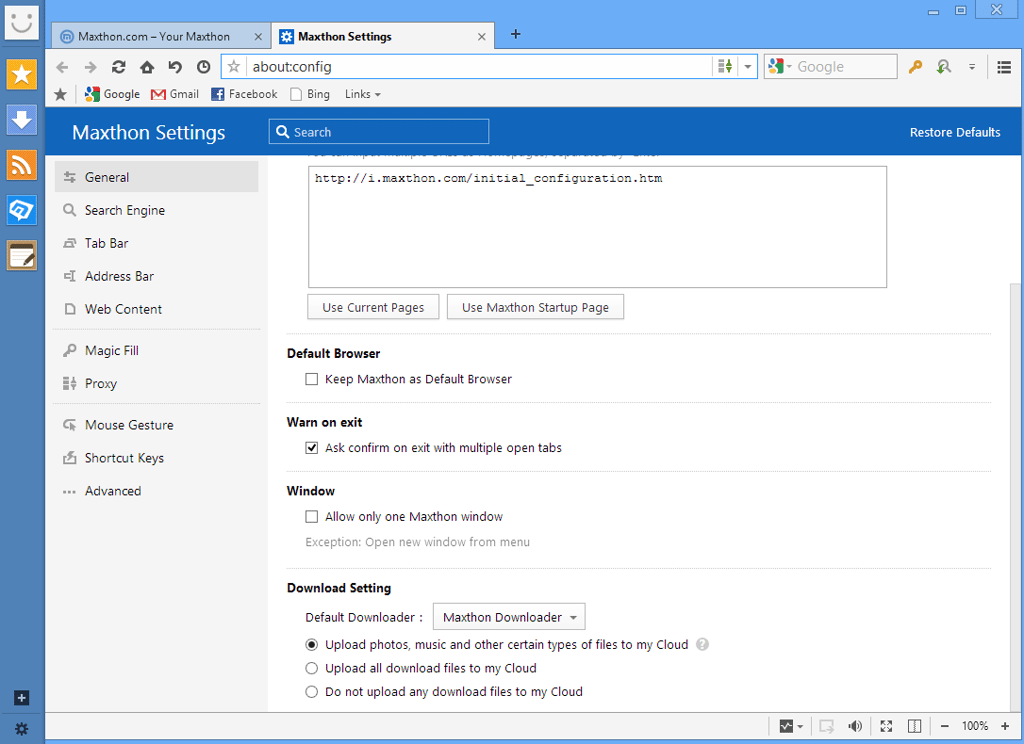Enter full screen via status bar icon
Screen dimensions: 1024x744
(x=886, y=726)
